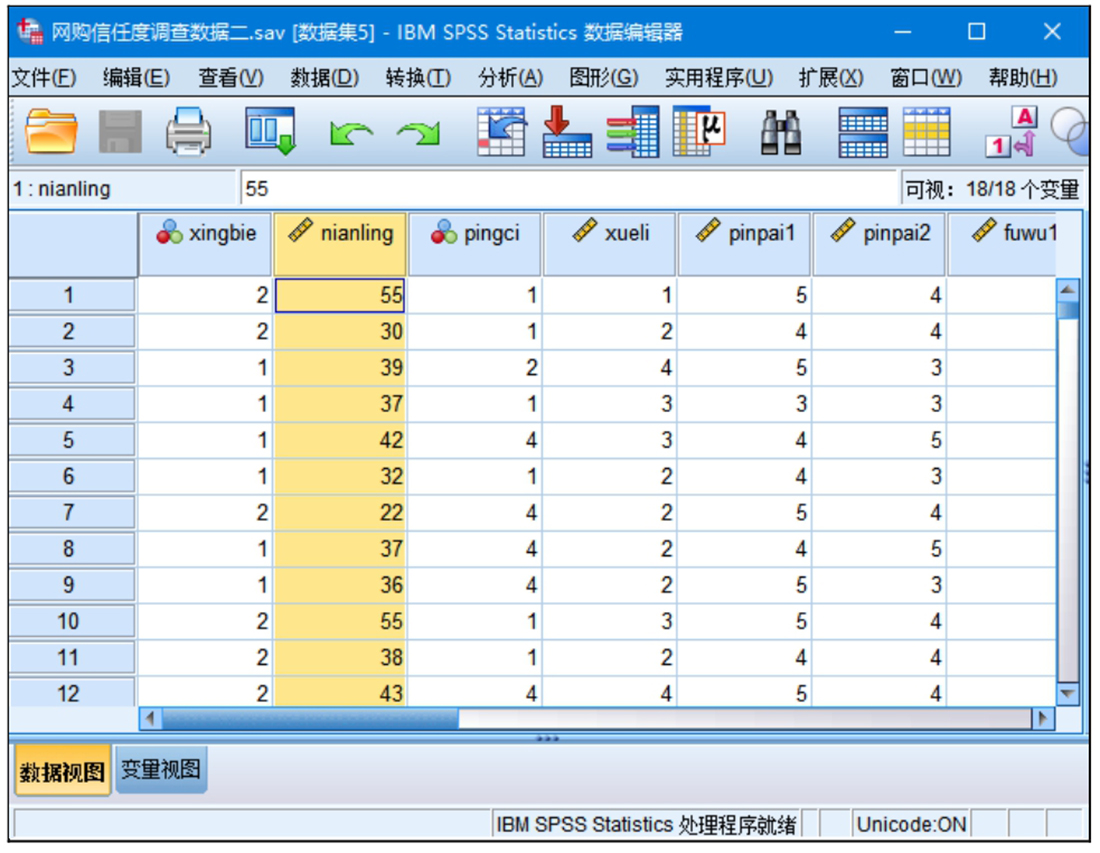
Task: Open the 转换(T) menu
Action: [x=418, y=78]
